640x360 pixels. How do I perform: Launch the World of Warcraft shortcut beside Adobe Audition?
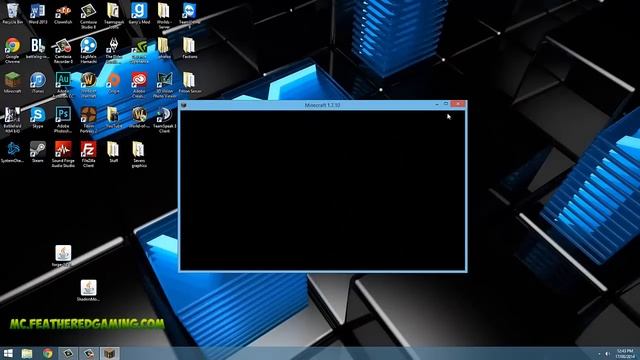pyautogui.click(x=88, y=85)
